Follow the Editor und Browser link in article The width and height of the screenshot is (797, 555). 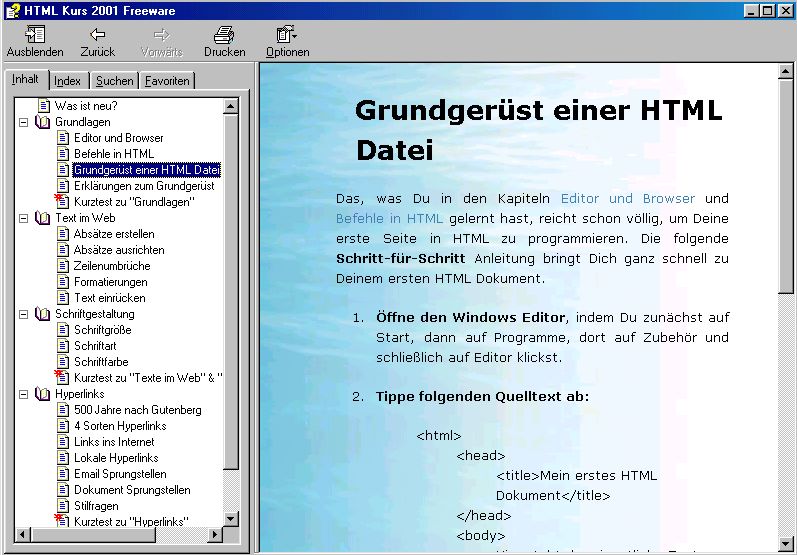pos(628,198)
